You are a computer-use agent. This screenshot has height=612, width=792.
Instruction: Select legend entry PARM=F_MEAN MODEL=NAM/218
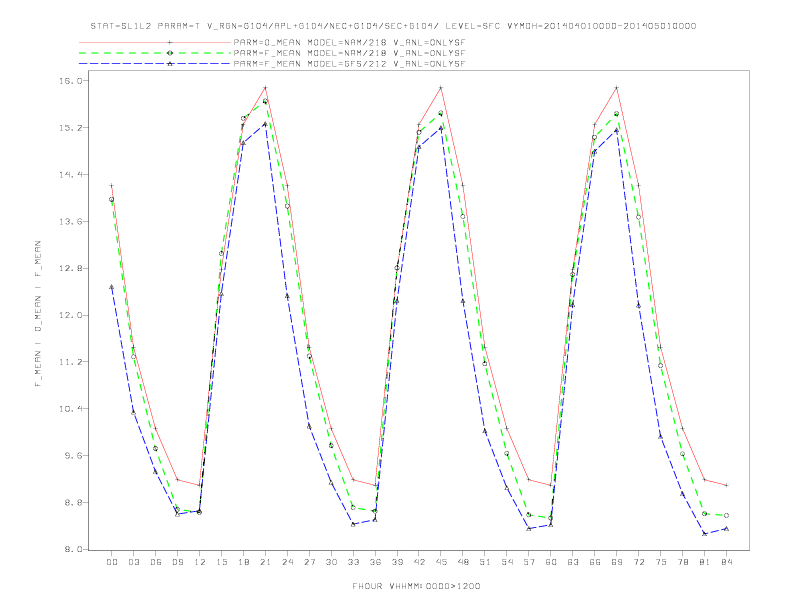point(349,53)
